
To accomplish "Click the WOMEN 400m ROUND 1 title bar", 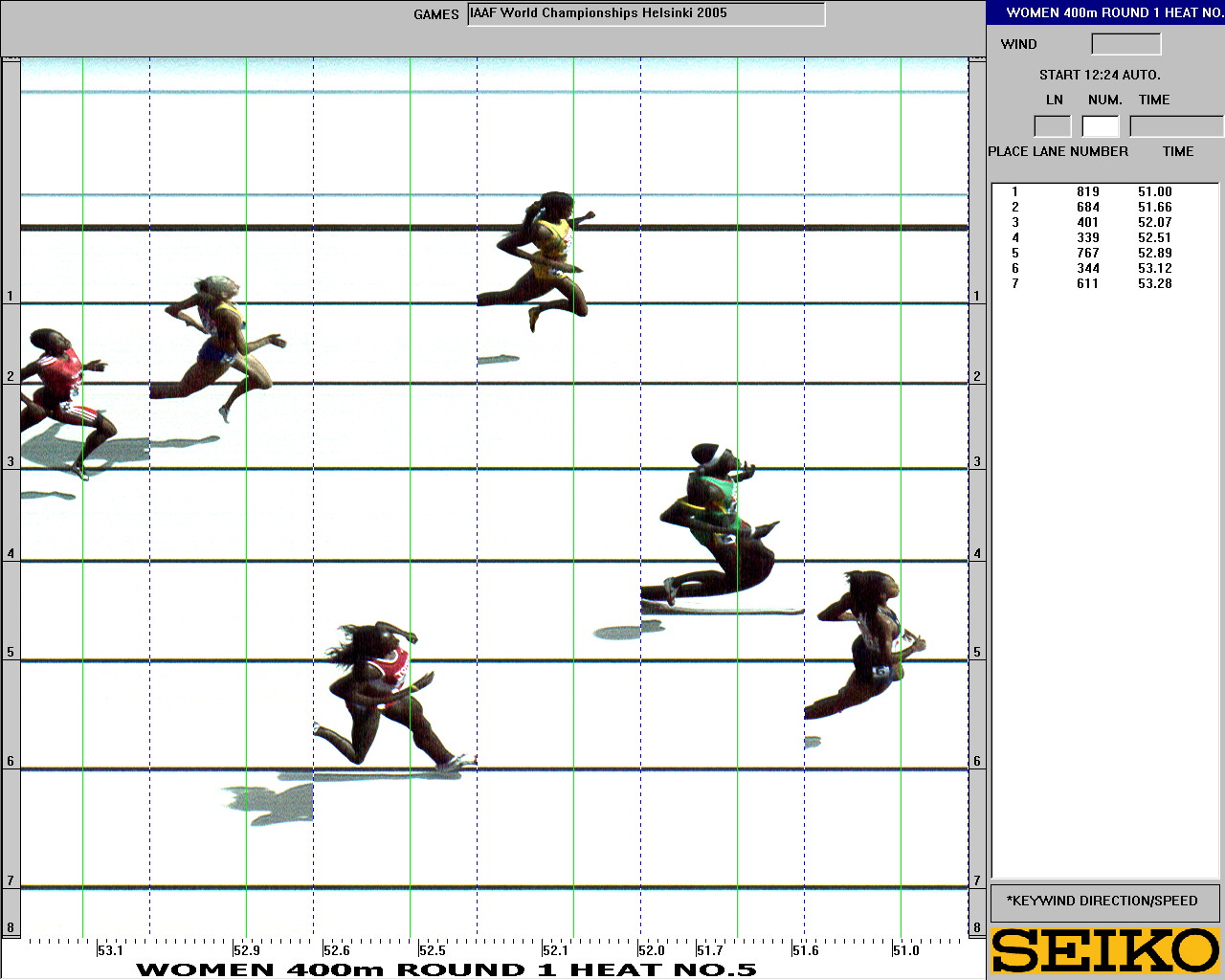I will (x=1105, y=12).
